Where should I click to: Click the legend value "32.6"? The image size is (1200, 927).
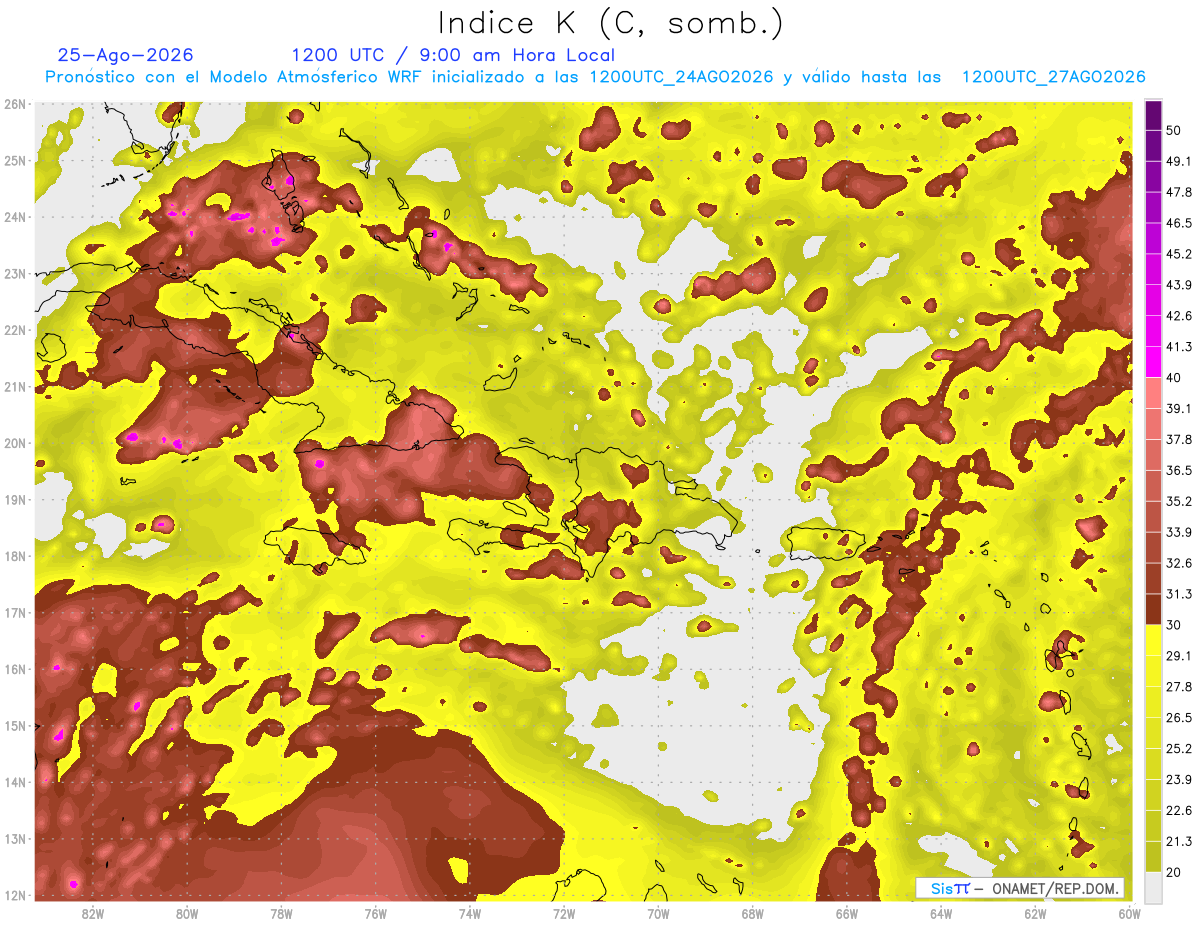click(1179, 563)
